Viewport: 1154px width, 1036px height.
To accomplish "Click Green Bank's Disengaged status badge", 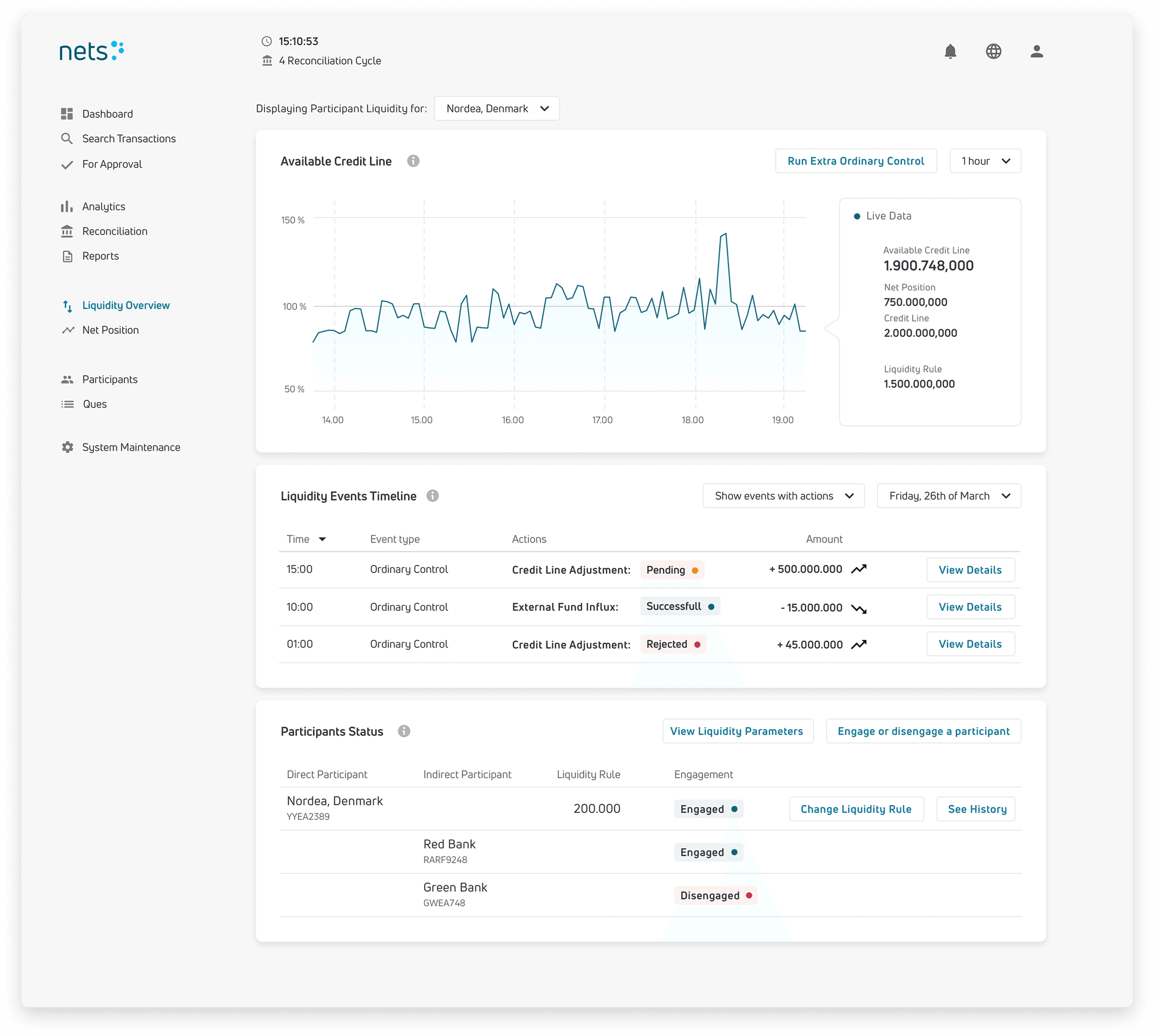I will pyautogui.click(x=716, y=896).
